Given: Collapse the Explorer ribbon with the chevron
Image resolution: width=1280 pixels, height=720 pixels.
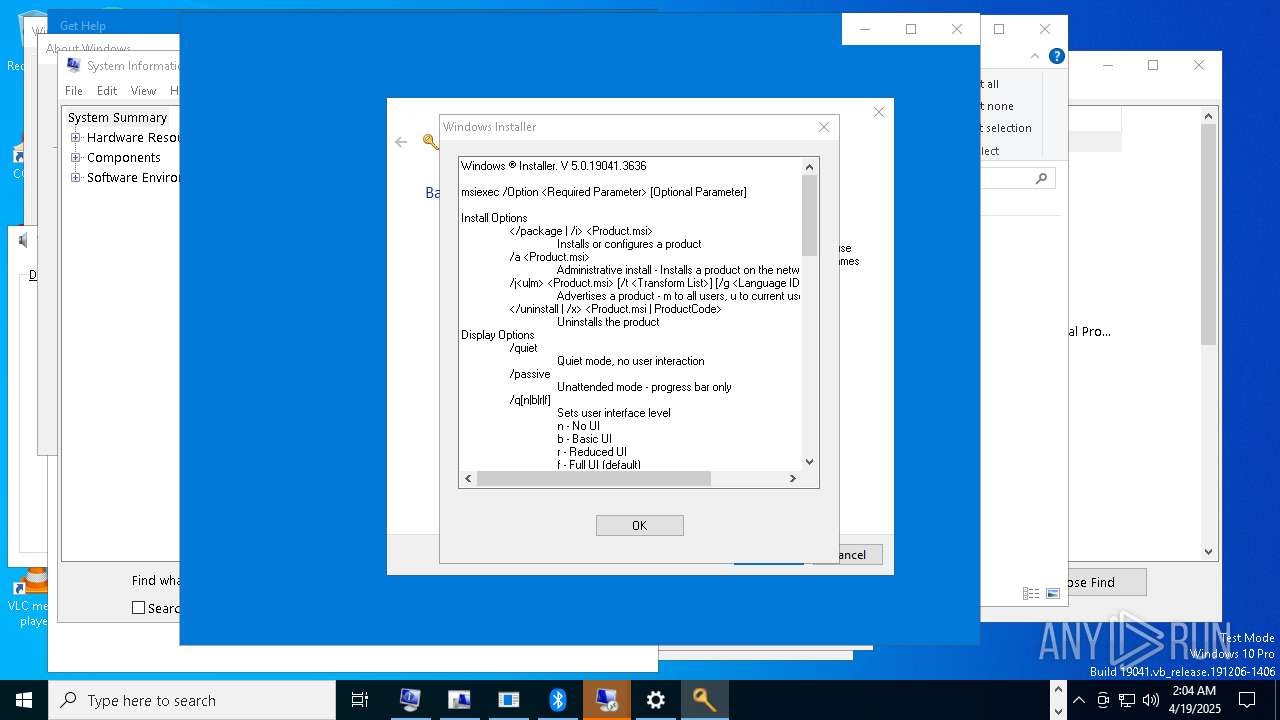Looking at the screenshot, I should [1036, 56].
